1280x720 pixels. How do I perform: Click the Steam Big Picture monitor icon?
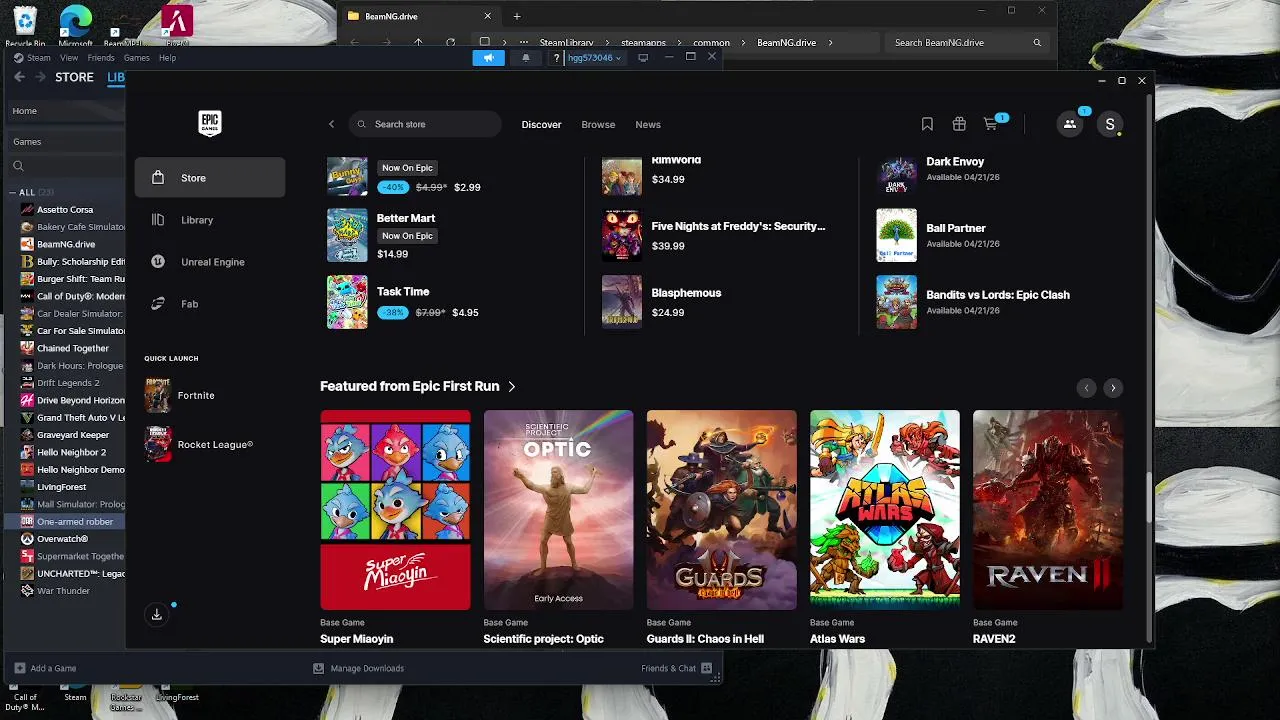(x=643, y=58)
